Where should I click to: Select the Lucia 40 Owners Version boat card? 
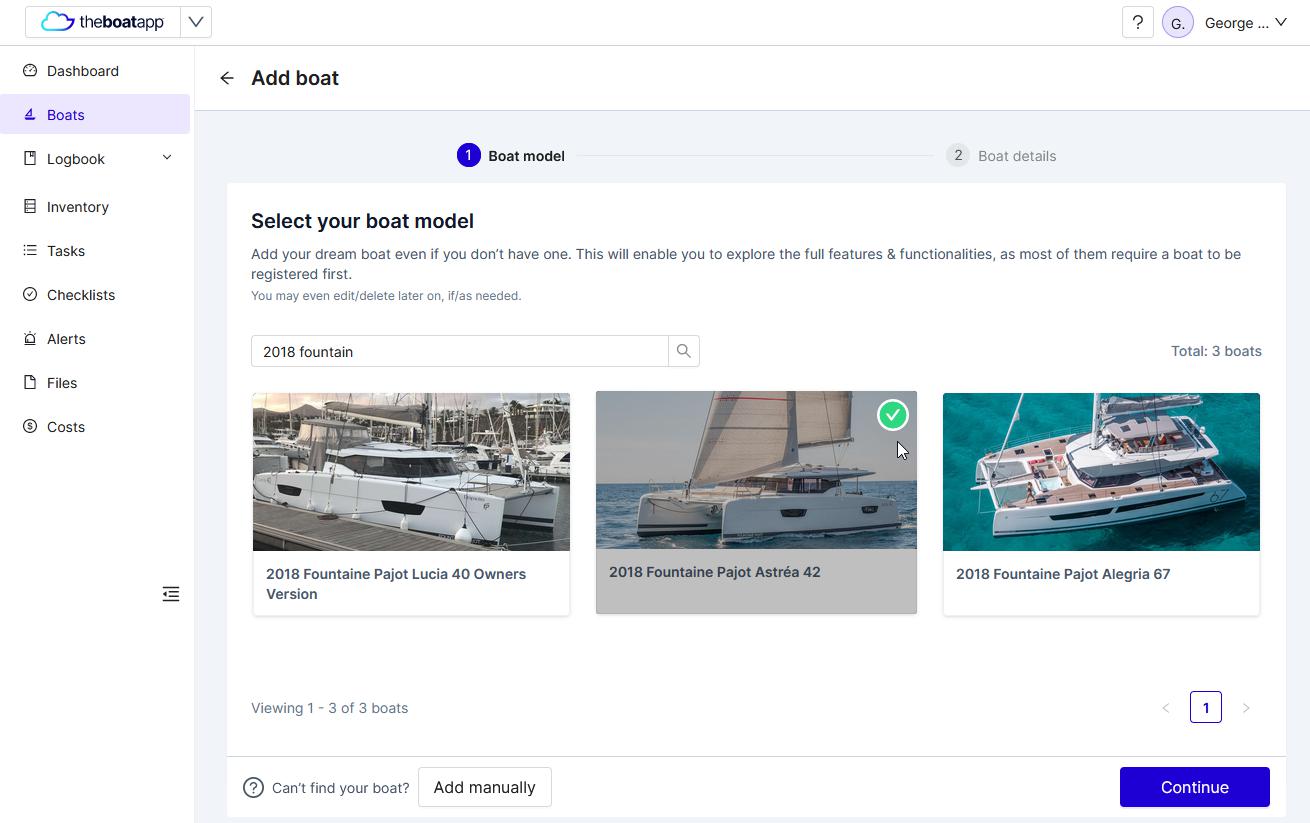411,503
